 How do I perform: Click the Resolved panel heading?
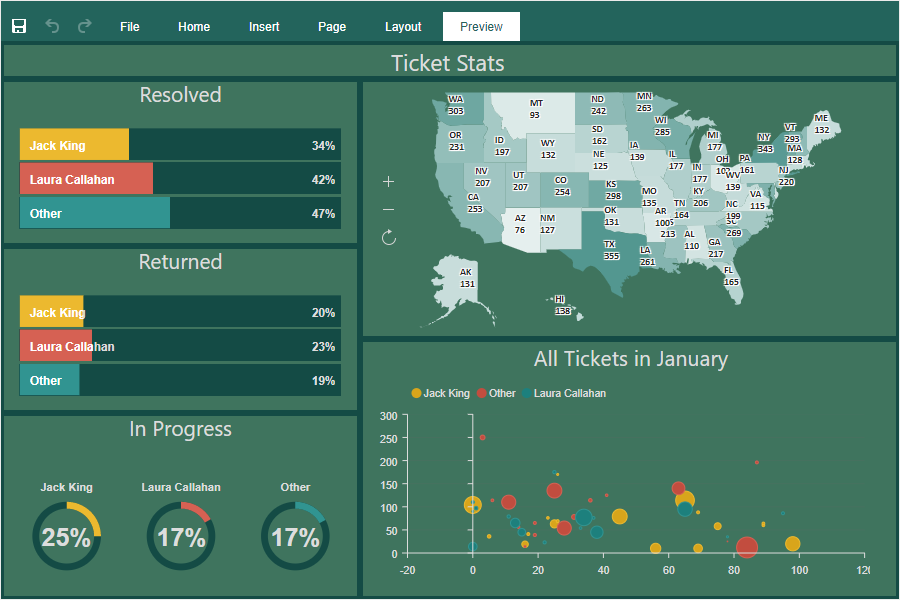(180, 95)
